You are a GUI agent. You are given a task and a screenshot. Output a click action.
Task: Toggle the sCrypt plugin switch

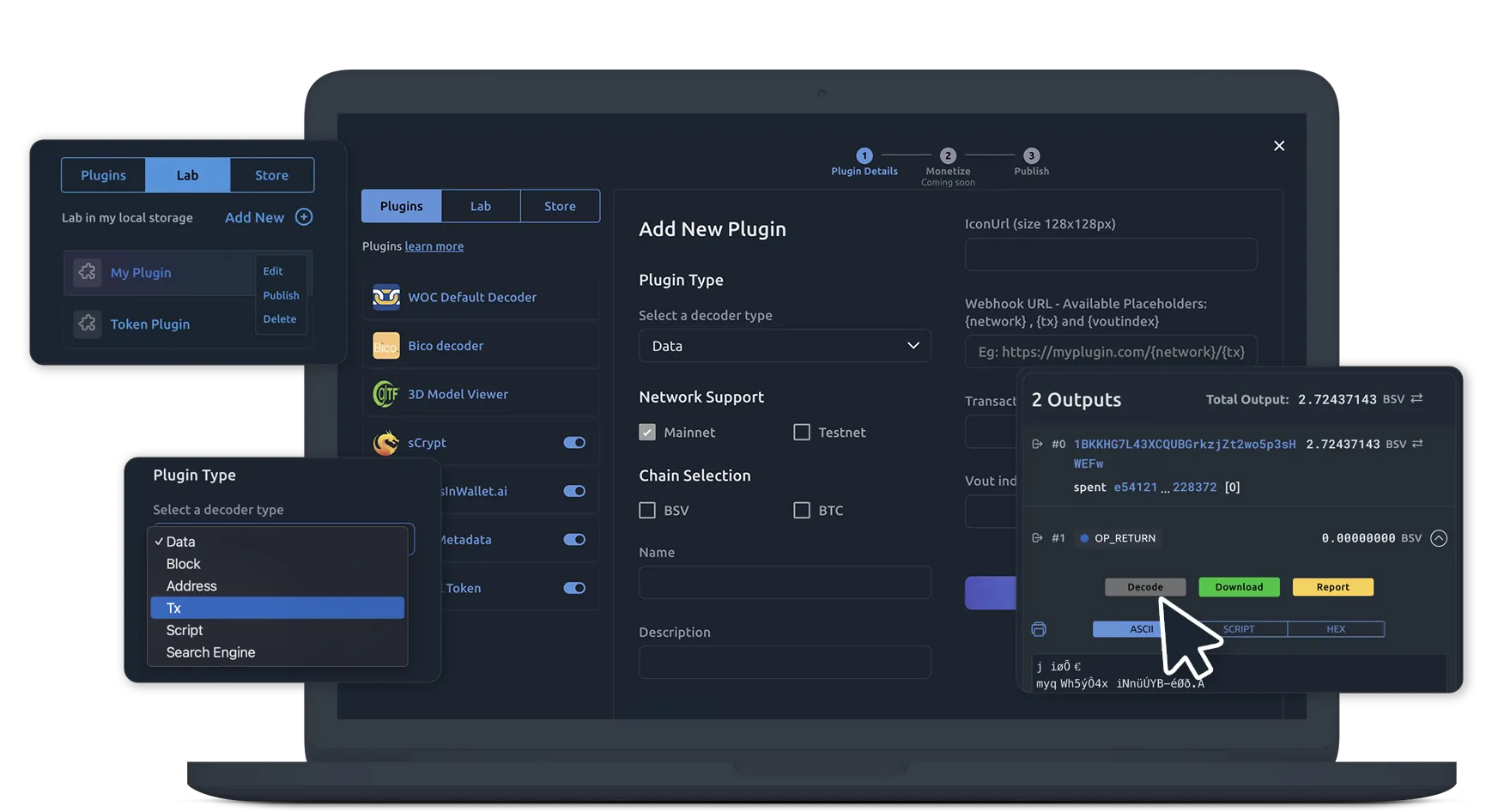[573, 443]
